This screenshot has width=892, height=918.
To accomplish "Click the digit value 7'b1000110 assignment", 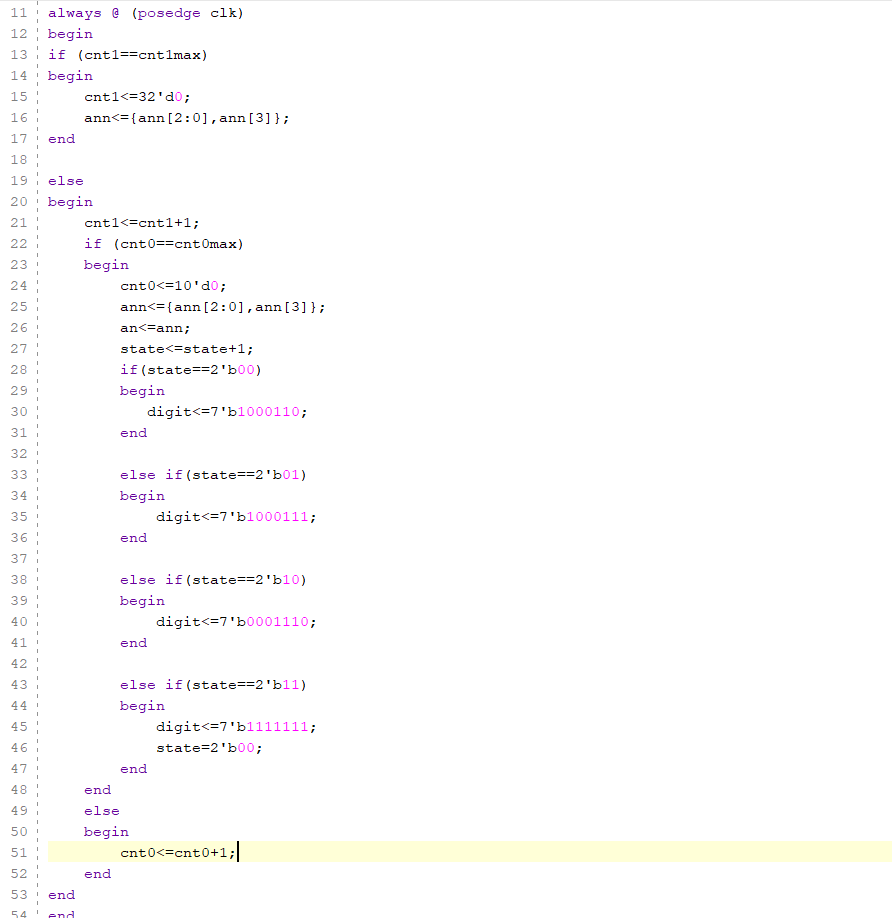I will [x=227, y=412].
